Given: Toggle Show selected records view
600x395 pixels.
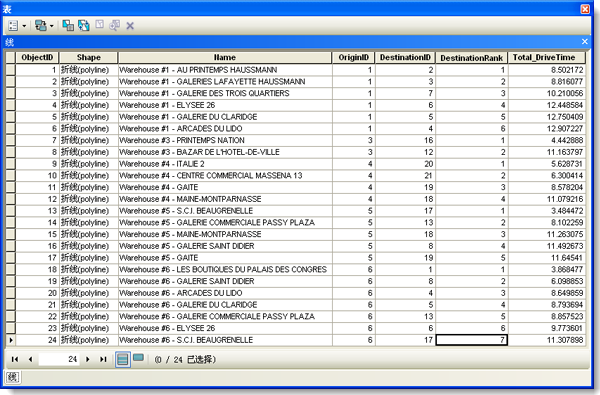Looking at the screenshot, I should [139, 358].
